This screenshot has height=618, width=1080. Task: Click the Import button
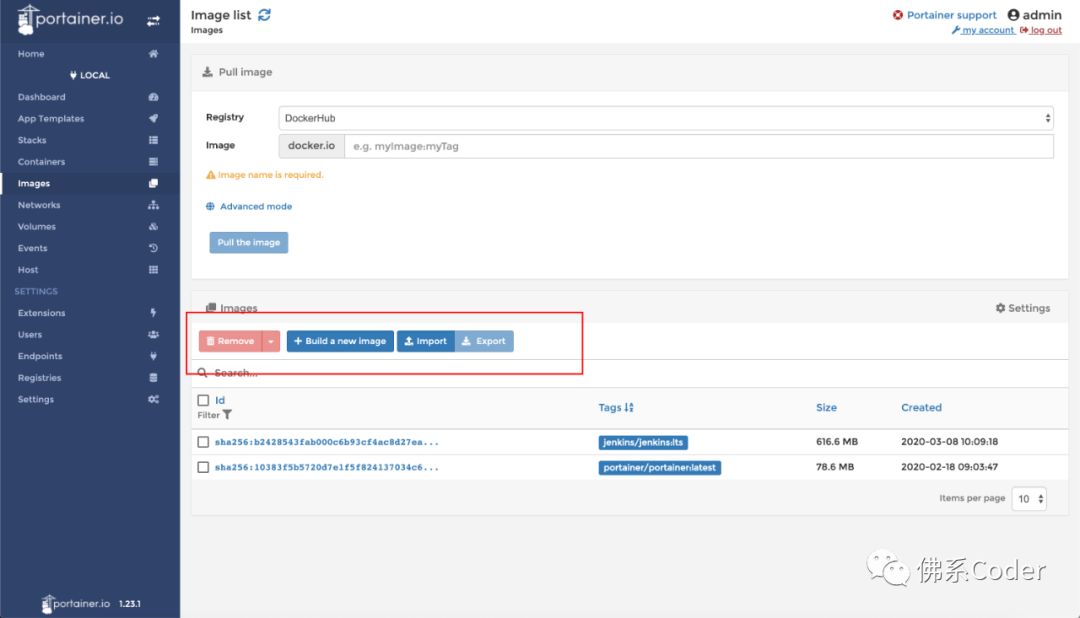click(426, 341)
